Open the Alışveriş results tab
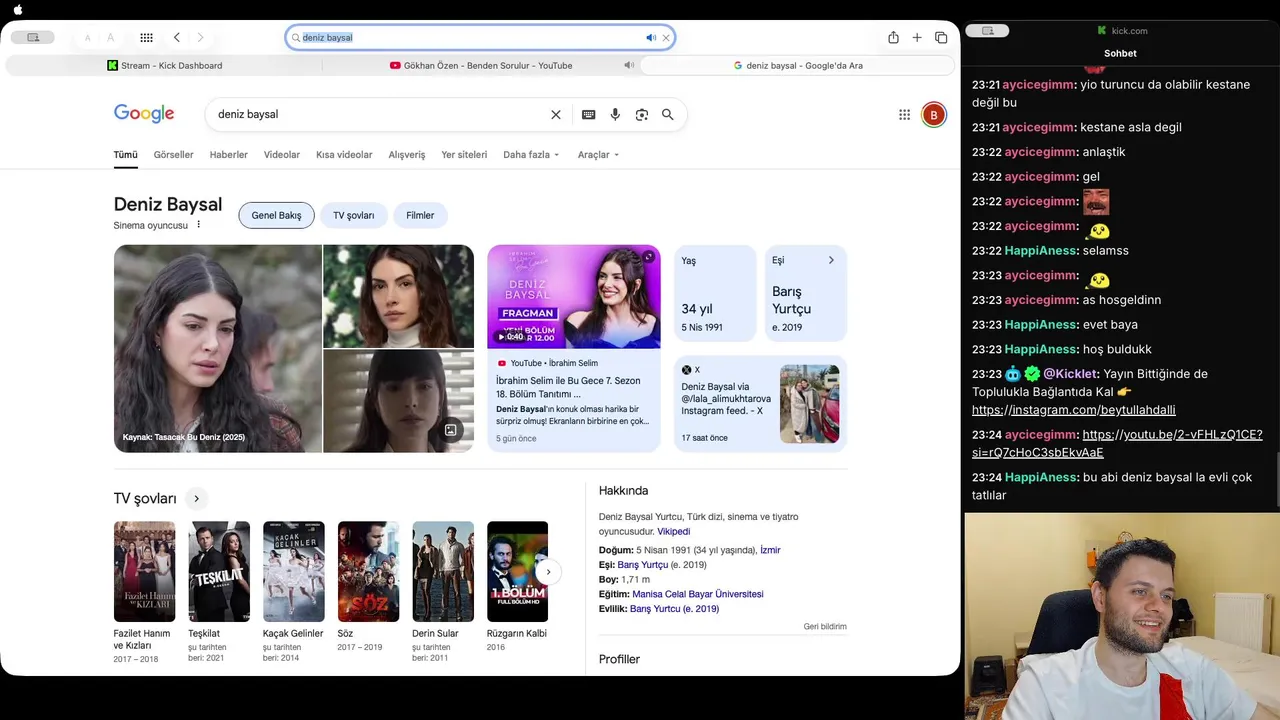The height and width of the screenshot is (720, 1280). click(407, 155)
